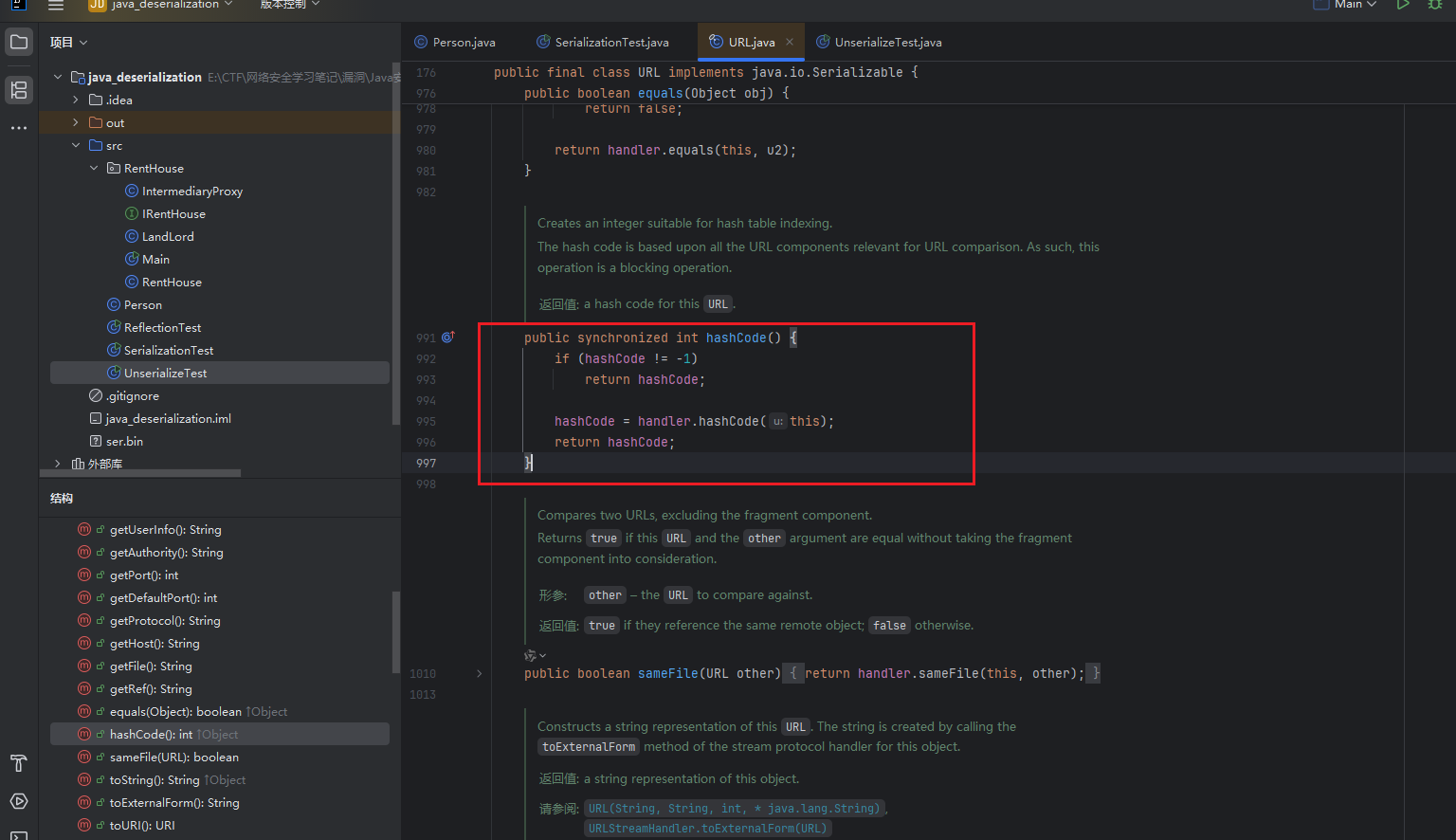The height and width of the screenshot is (840, 1456).
Task: Open the Services tool window icon
Action: click(x=19, y=801)
